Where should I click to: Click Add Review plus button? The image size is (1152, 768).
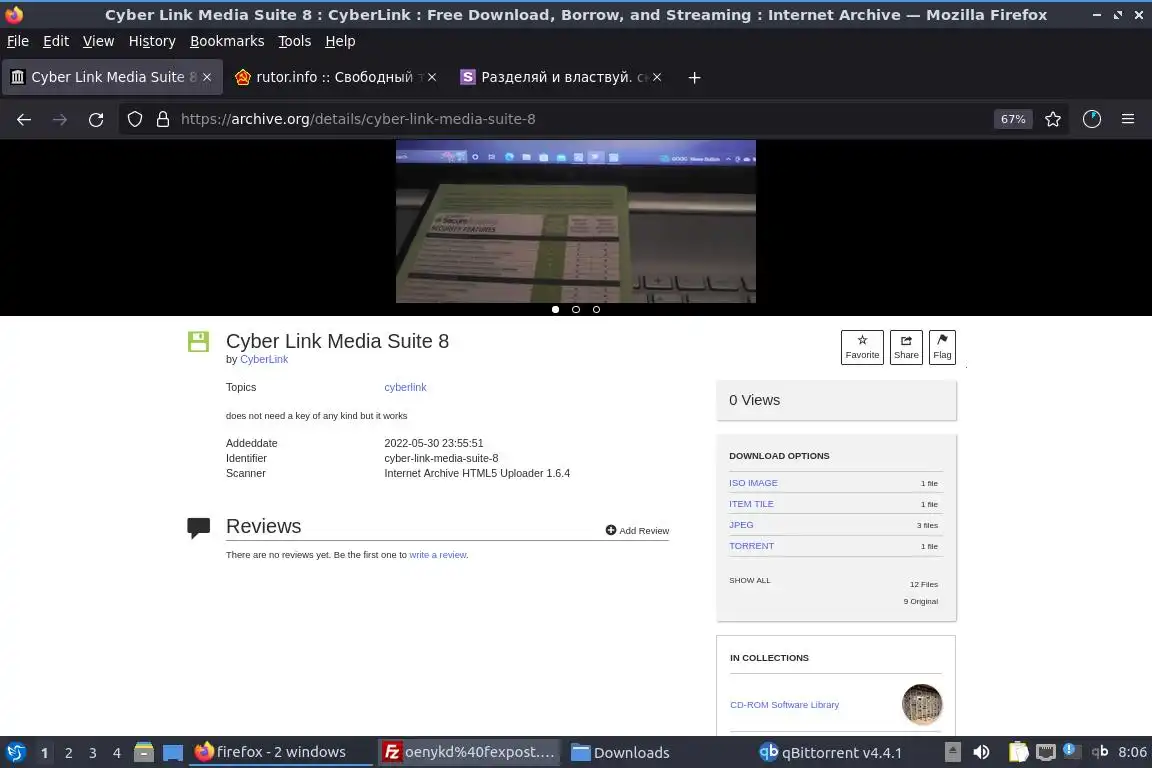coord(637,531)
